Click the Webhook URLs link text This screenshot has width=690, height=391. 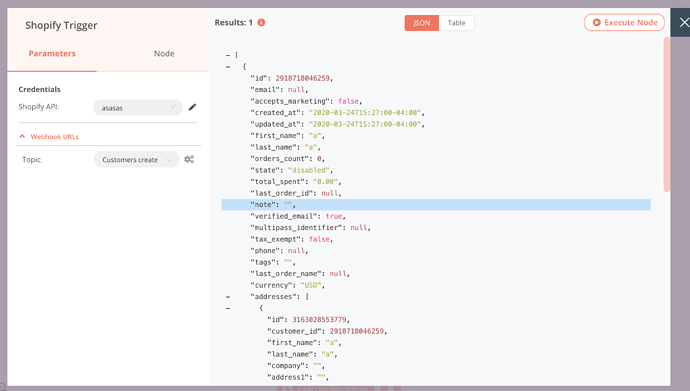pos(55,137)
